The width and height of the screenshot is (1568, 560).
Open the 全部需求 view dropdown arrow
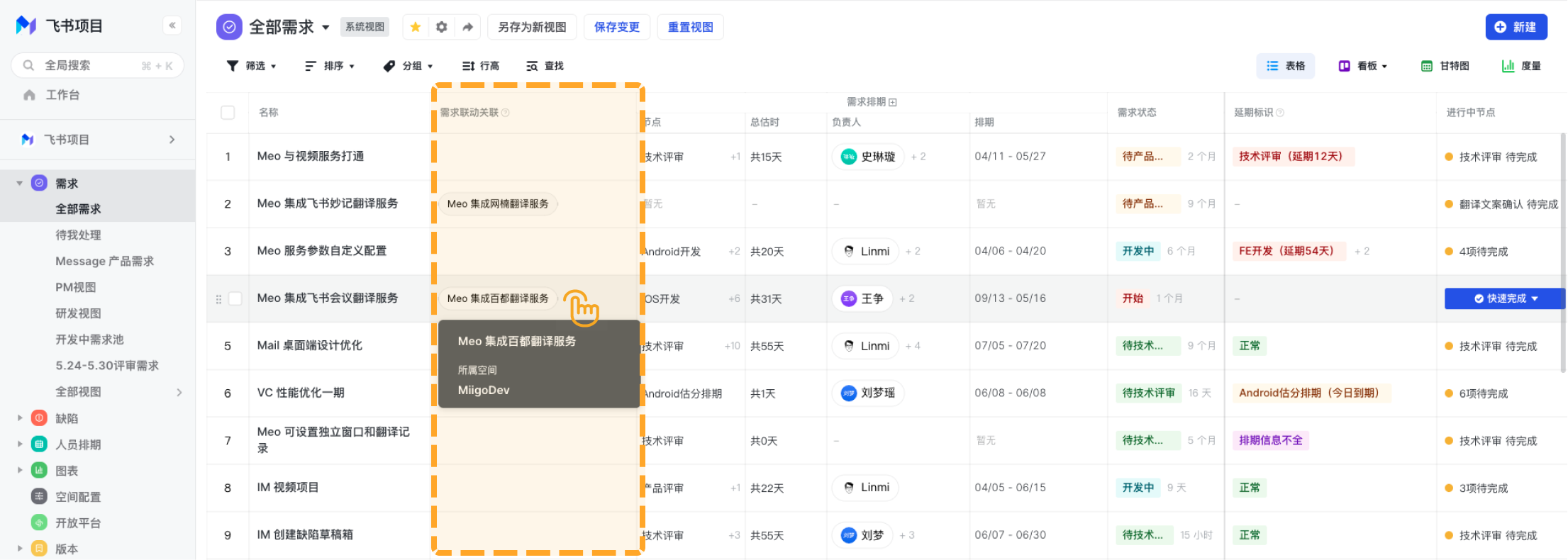click(x=326, y=28)
